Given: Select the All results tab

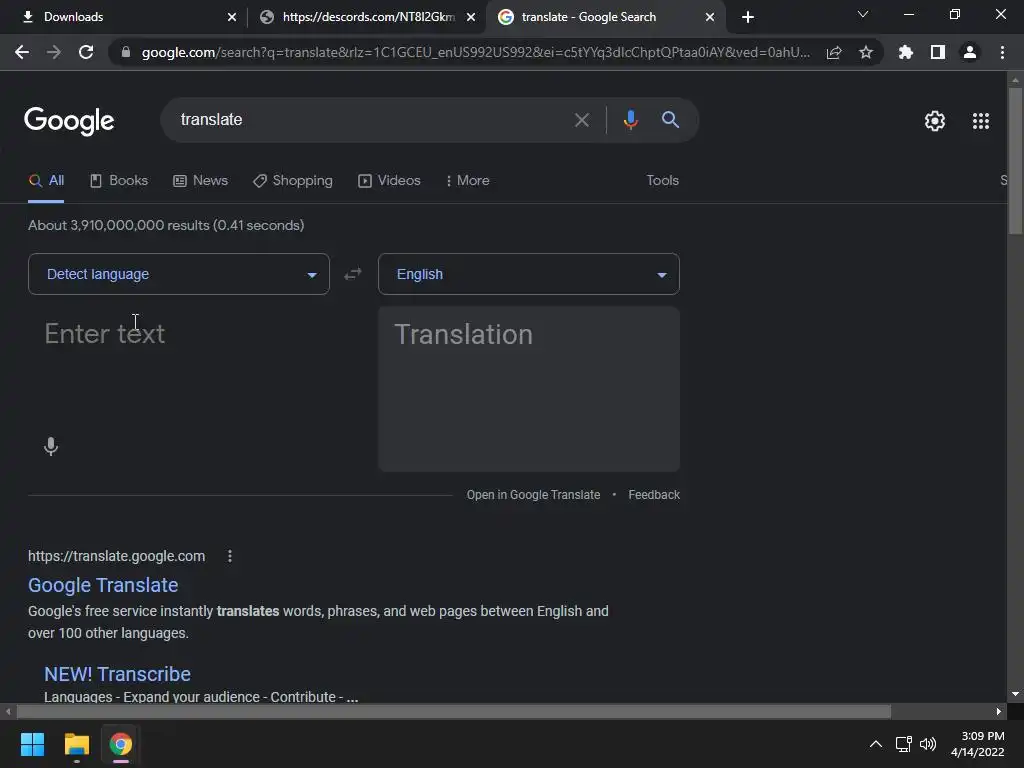Looking at the screenshot, I should tap(46, 180).
